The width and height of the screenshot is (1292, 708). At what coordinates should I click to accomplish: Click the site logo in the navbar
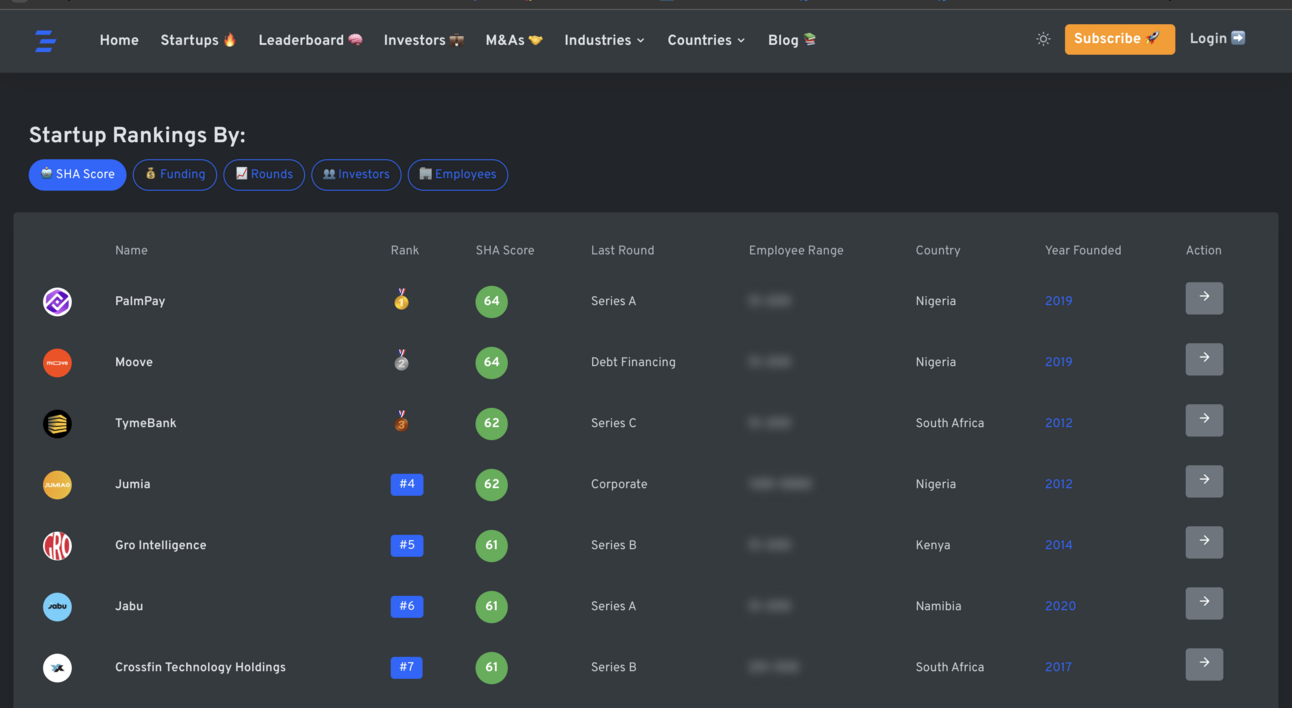click(x=45, y=40)
